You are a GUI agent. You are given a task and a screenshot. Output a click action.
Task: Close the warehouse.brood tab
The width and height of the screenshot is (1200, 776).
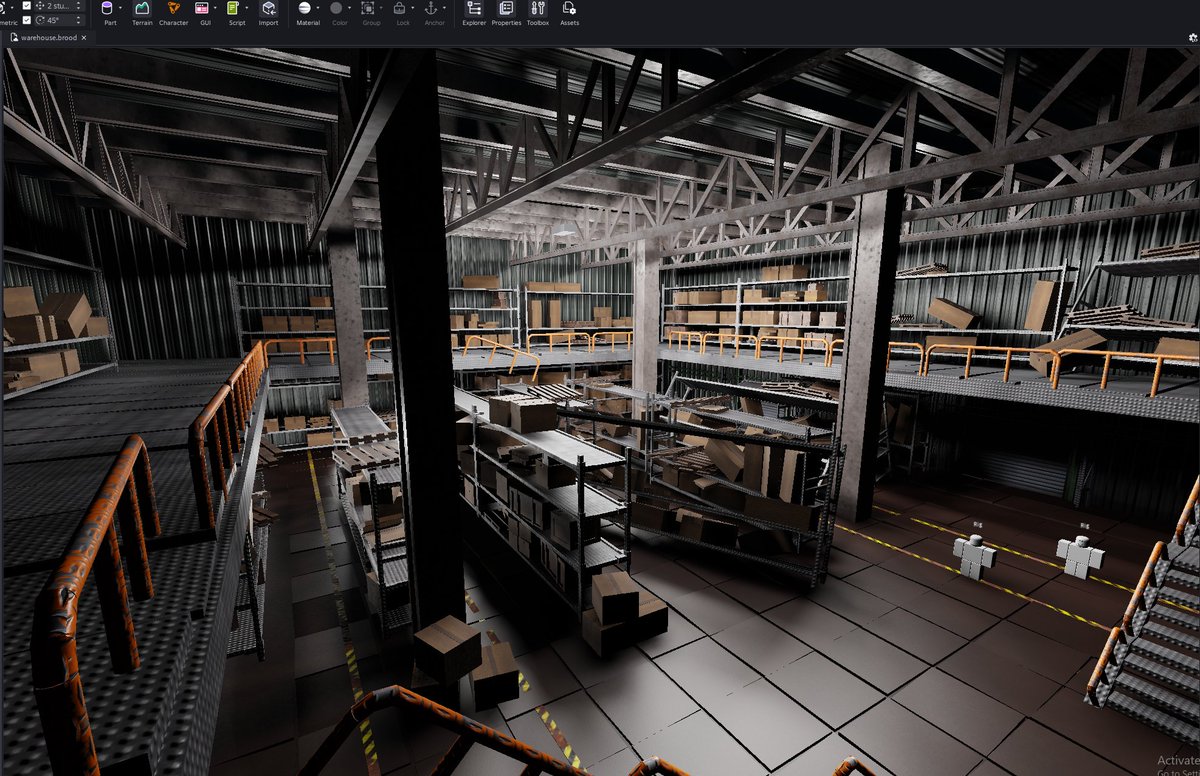(84, 37)
